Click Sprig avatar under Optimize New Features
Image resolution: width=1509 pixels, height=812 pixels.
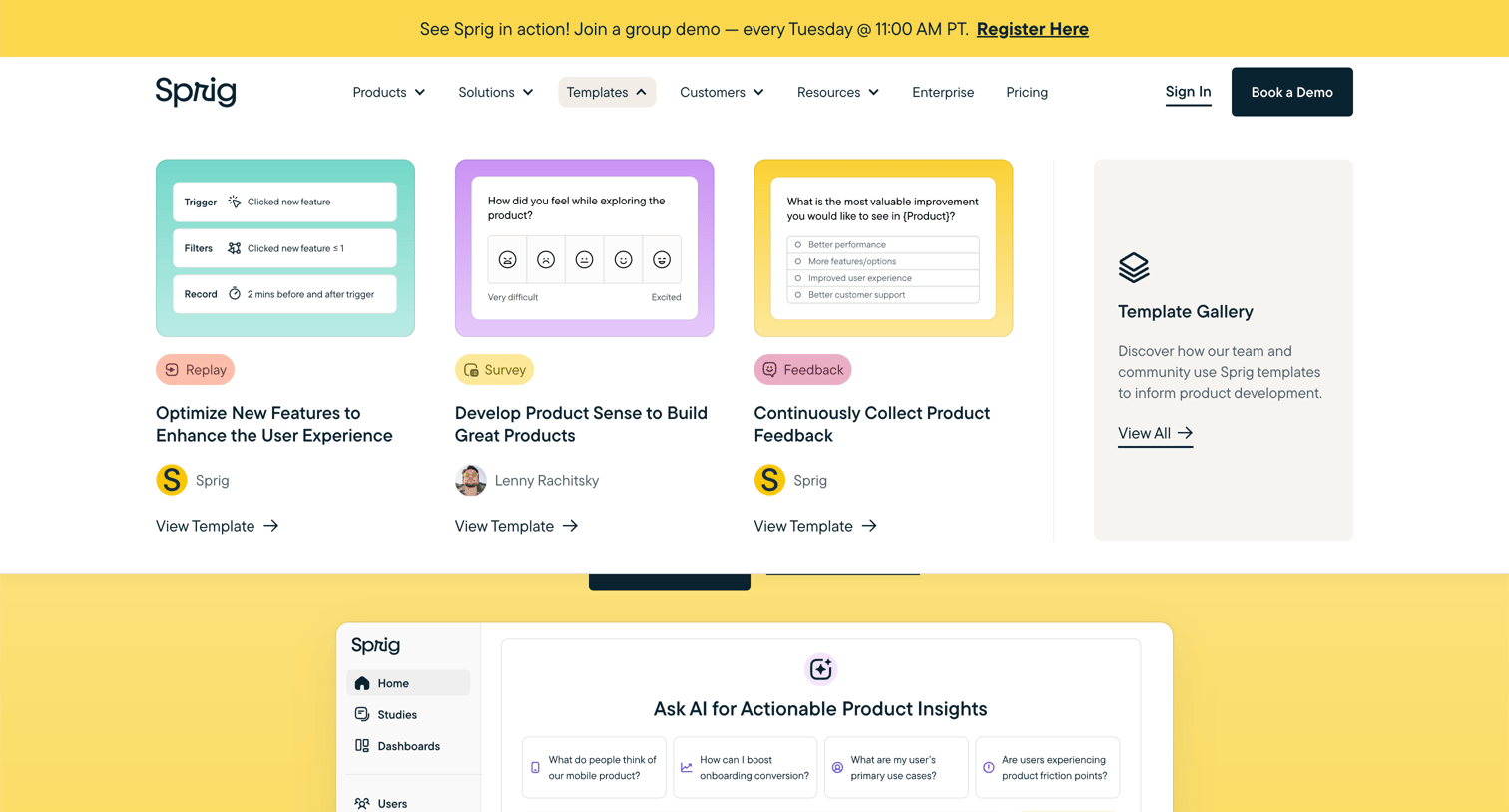(172, 480)
